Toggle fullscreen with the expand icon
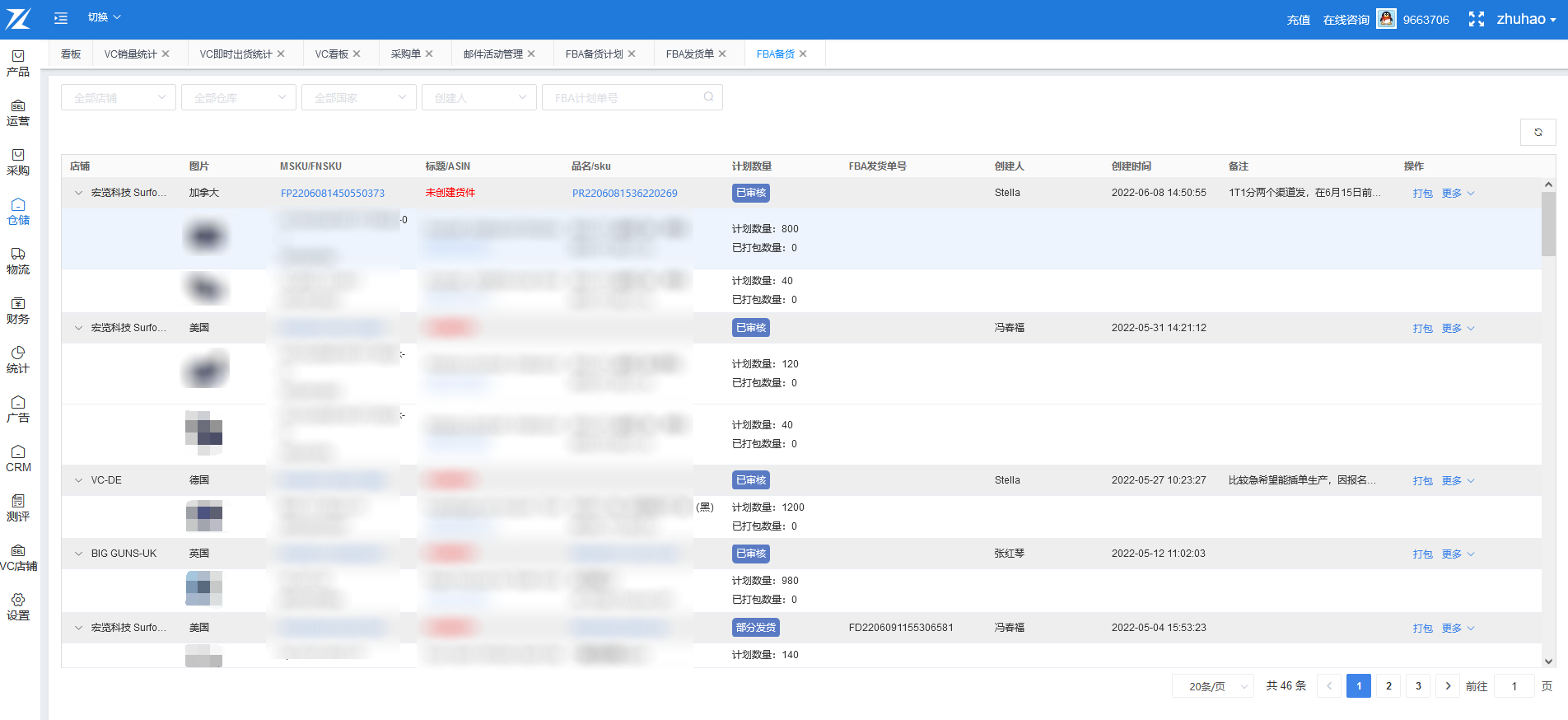Viewport: 1568px width, 720px height. [x=1476, y=19]
